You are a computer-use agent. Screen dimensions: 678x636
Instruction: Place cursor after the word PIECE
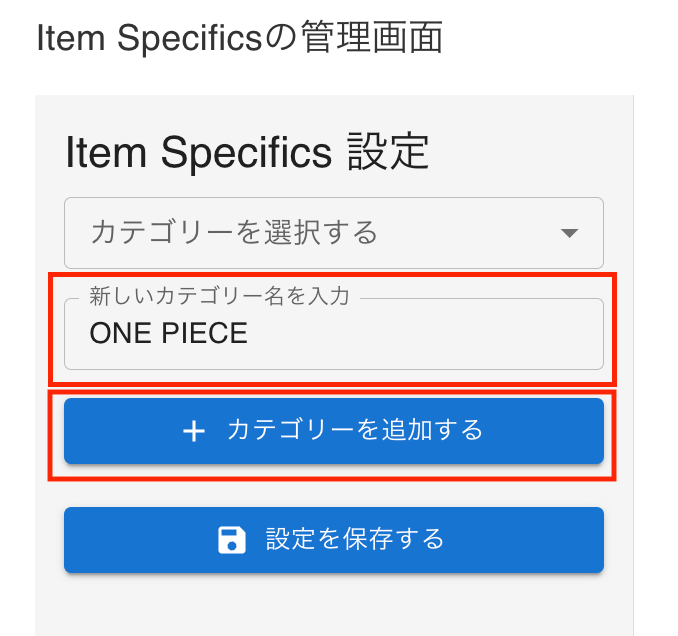[x=248, y=334]
